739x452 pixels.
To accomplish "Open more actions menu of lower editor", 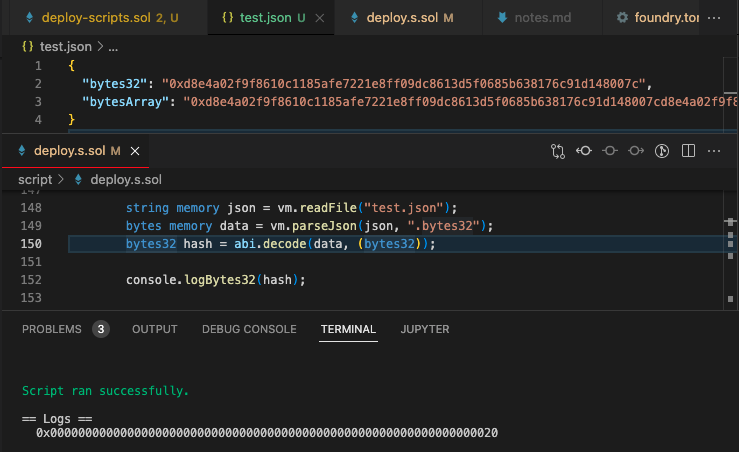I will [714, 151].
